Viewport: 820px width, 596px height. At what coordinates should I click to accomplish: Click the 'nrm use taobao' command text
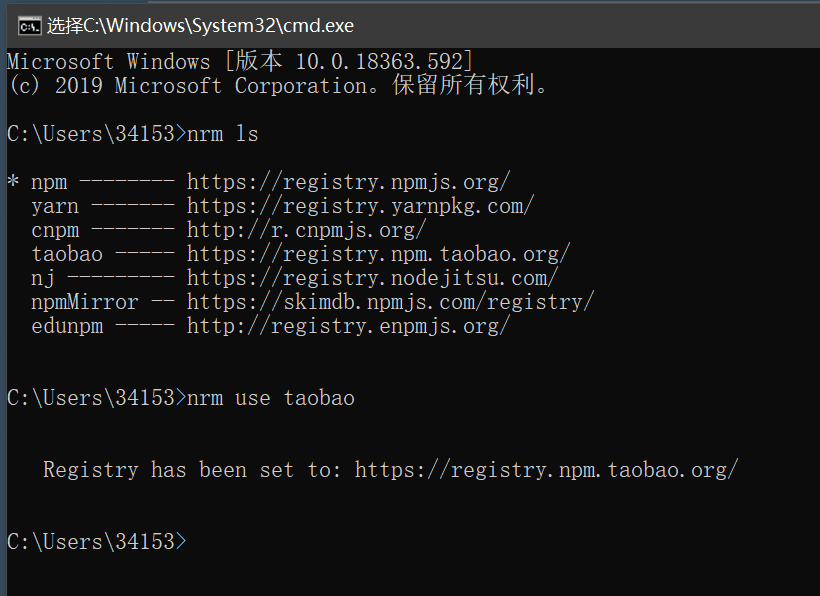click(x=271, y=398)
